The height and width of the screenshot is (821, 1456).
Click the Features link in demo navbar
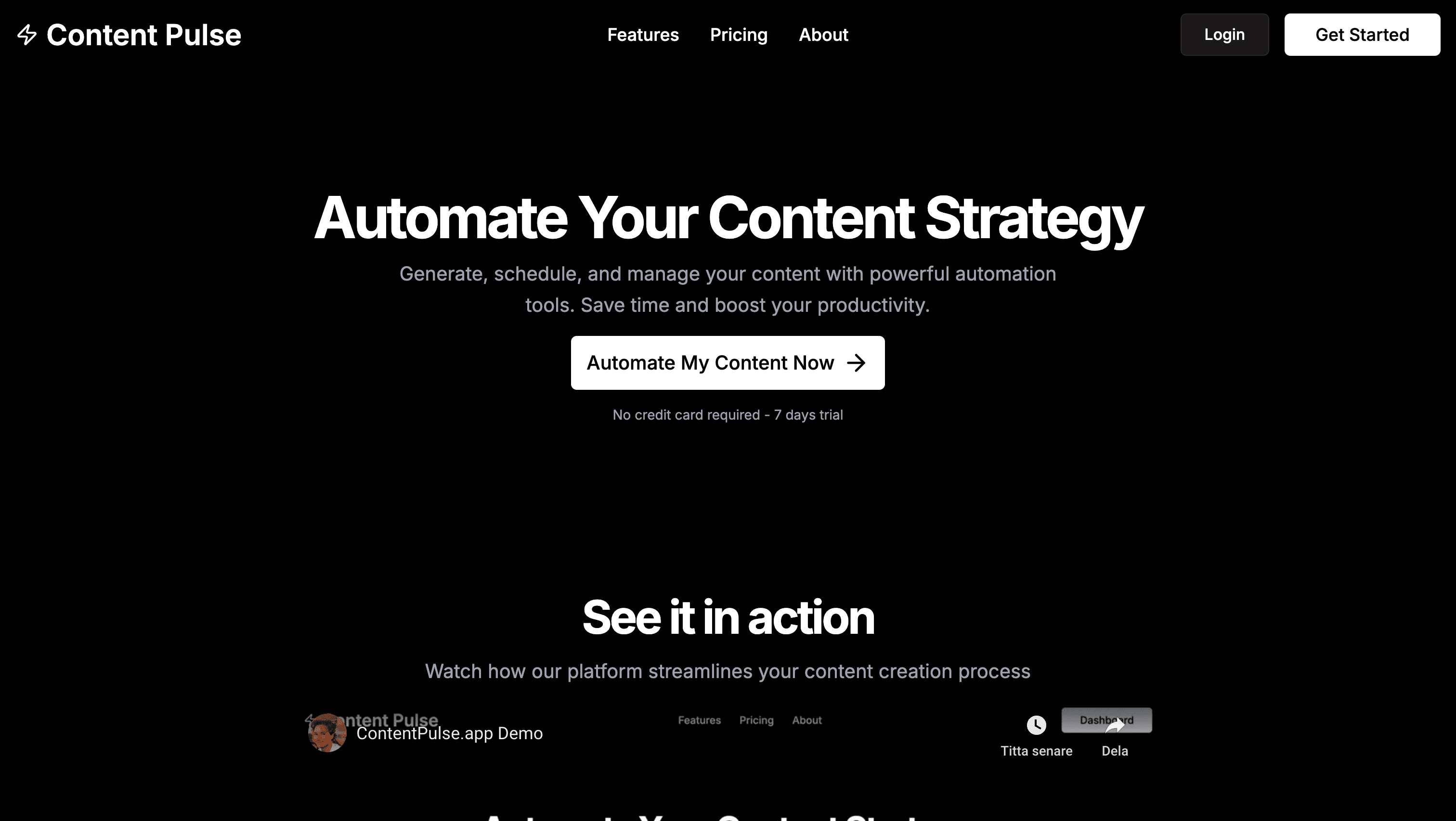[x=699, y=720]
